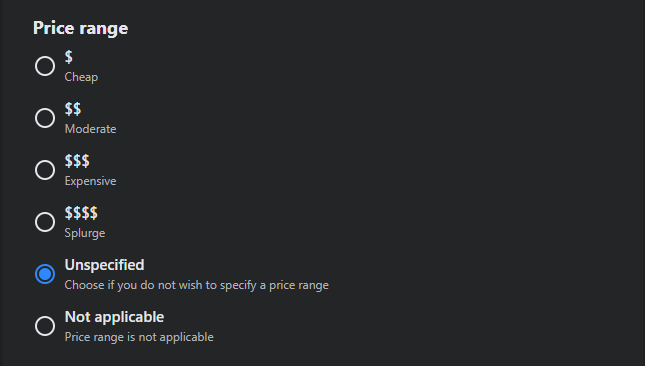Click the selected Unspecified radio button
The width and height of the screenshot is (645, 366).
pyautogui.click(x=45, y=274)
